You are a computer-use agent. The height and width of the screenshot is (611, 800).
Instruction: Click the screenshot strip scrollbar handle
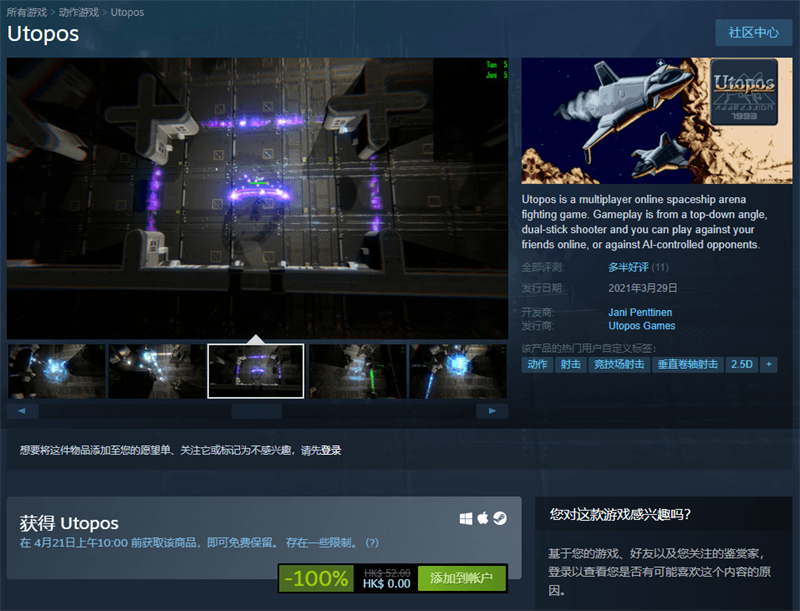point(256,411)
